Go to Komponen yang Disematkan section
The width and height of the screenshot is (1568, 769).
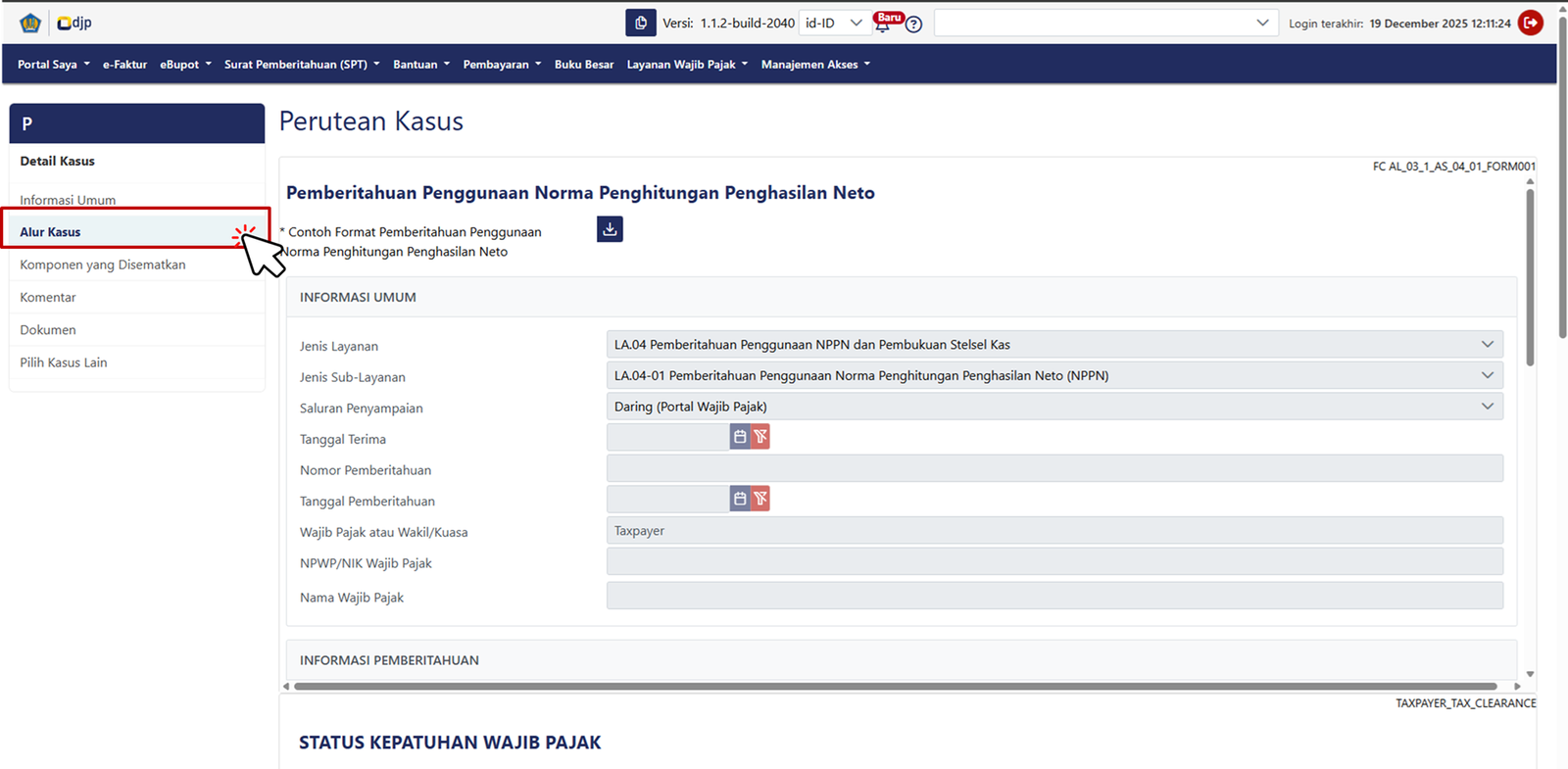click(x=103, y=264)
